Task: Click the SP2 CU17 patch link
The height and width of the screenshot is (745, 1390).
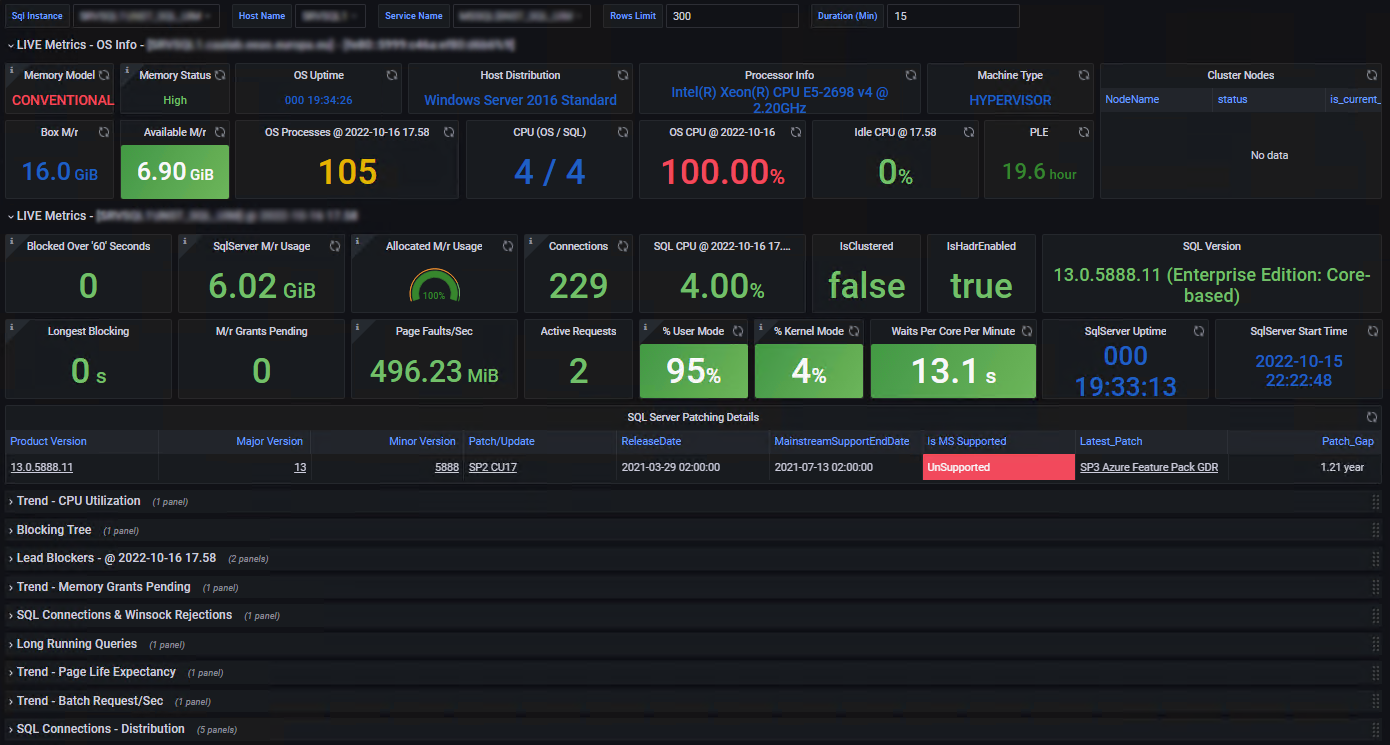Action: click(492, 467)
